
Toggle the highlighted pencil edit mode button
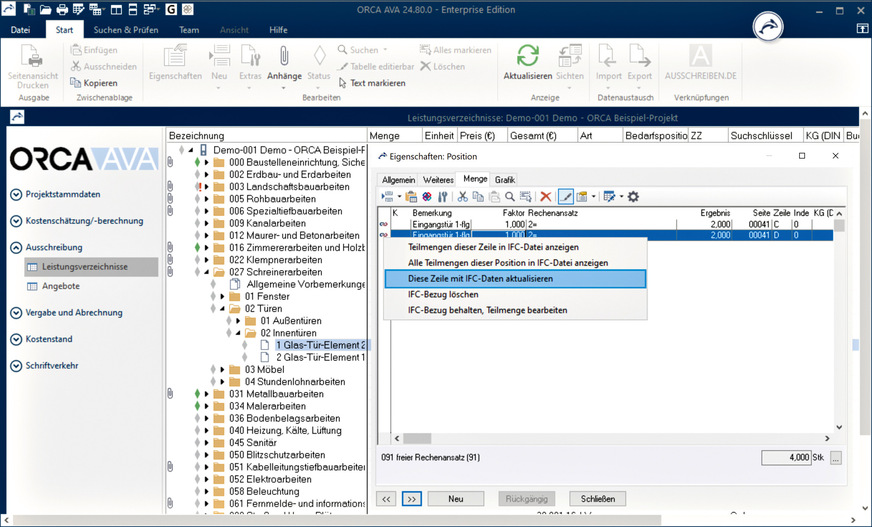point(566,197)
